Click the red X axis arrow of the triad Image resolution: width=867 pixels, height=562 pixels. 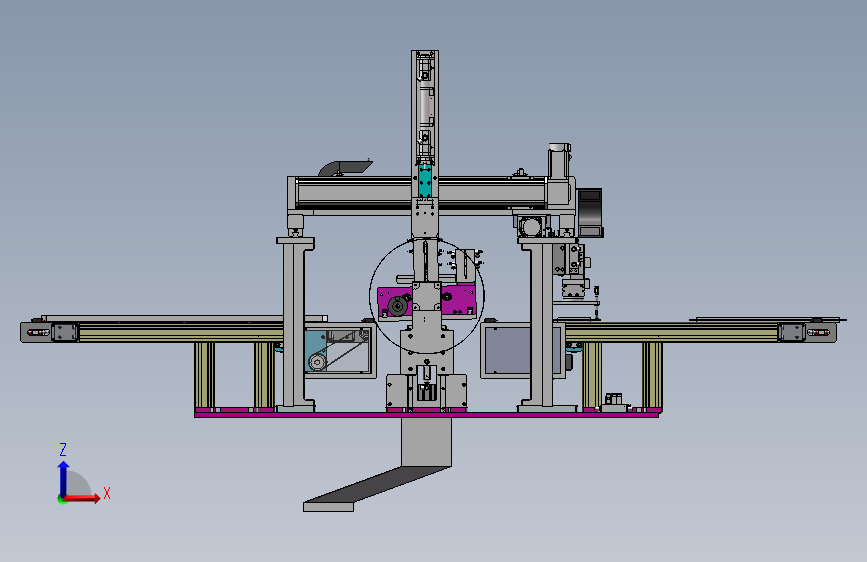83,498
